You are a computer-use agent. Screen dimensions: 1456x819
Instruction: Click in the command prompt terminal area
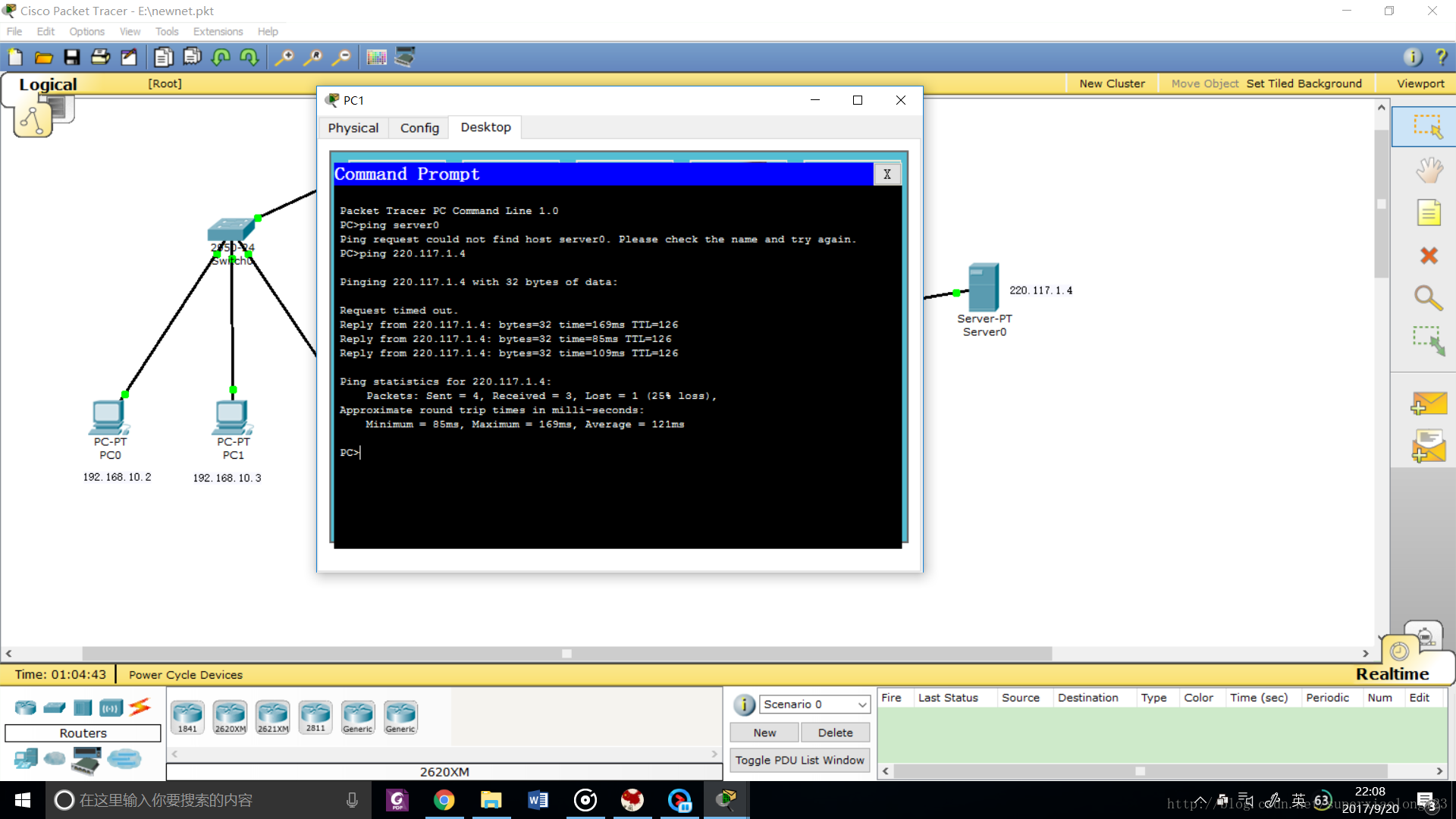pos(617,366)
